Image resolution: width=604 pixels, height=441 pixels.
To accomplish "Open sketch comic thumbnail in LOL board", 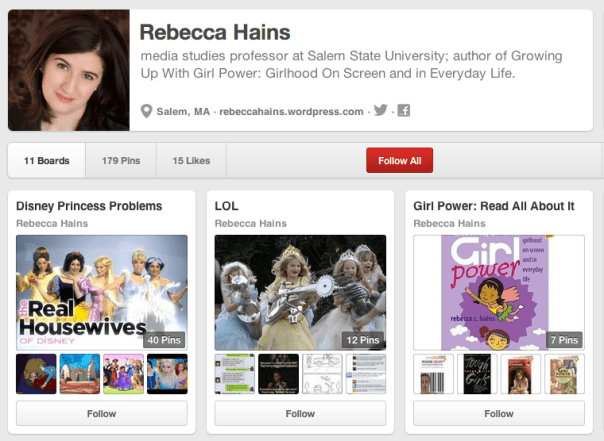I will tap(322, 374).
